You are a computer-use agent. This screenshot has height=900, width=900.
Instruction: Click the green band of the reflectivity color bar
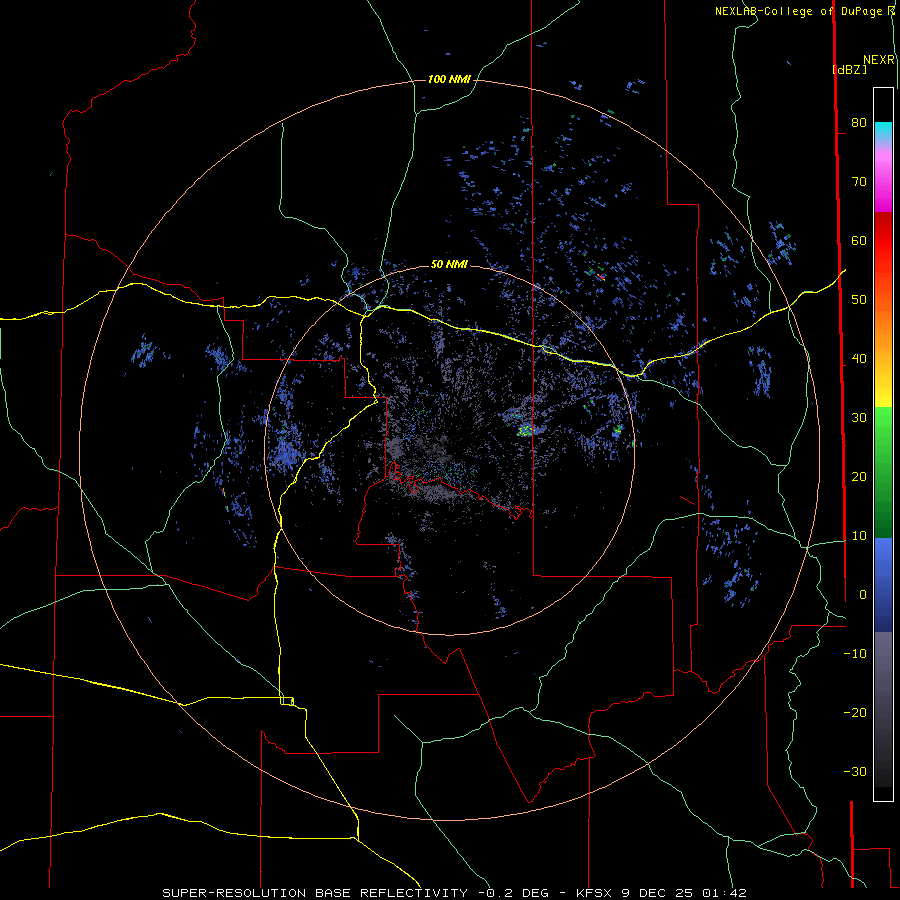tap(883, 472)
